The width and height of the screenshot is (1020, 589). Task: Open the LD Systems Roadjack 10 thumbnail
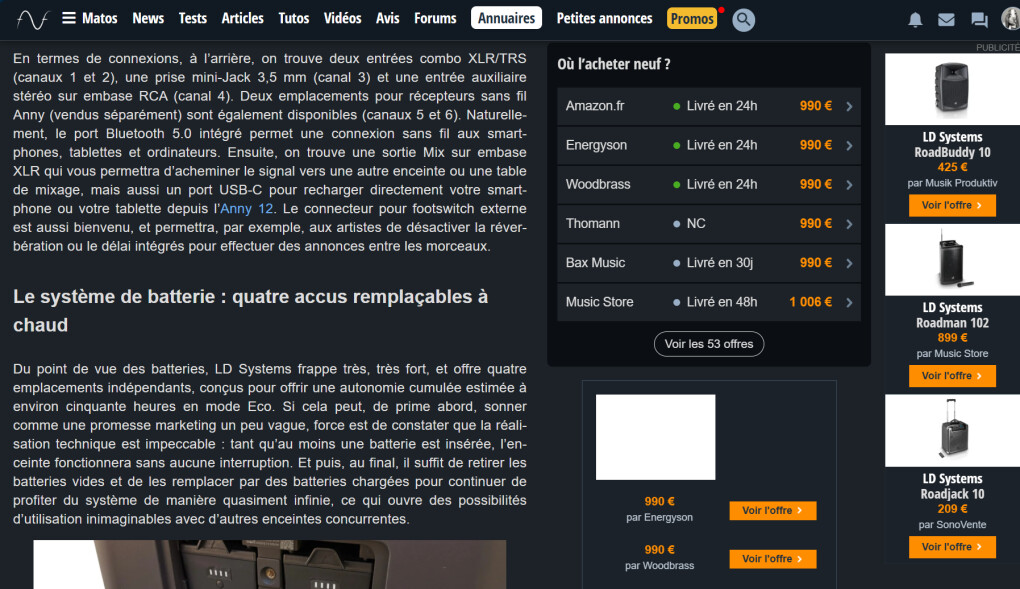[952, 430]
